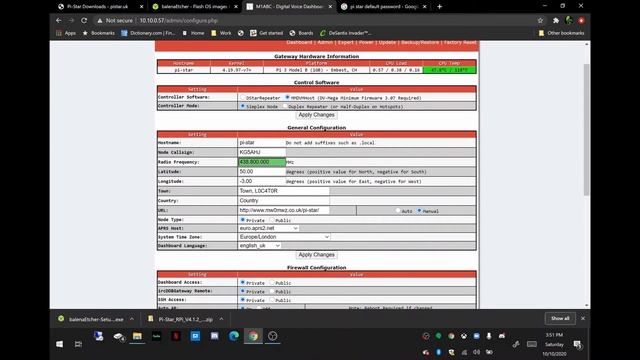This screenshot has width=640, height=360.
Task: Open the Other bookmarks folder
Action: click(561, 33)
